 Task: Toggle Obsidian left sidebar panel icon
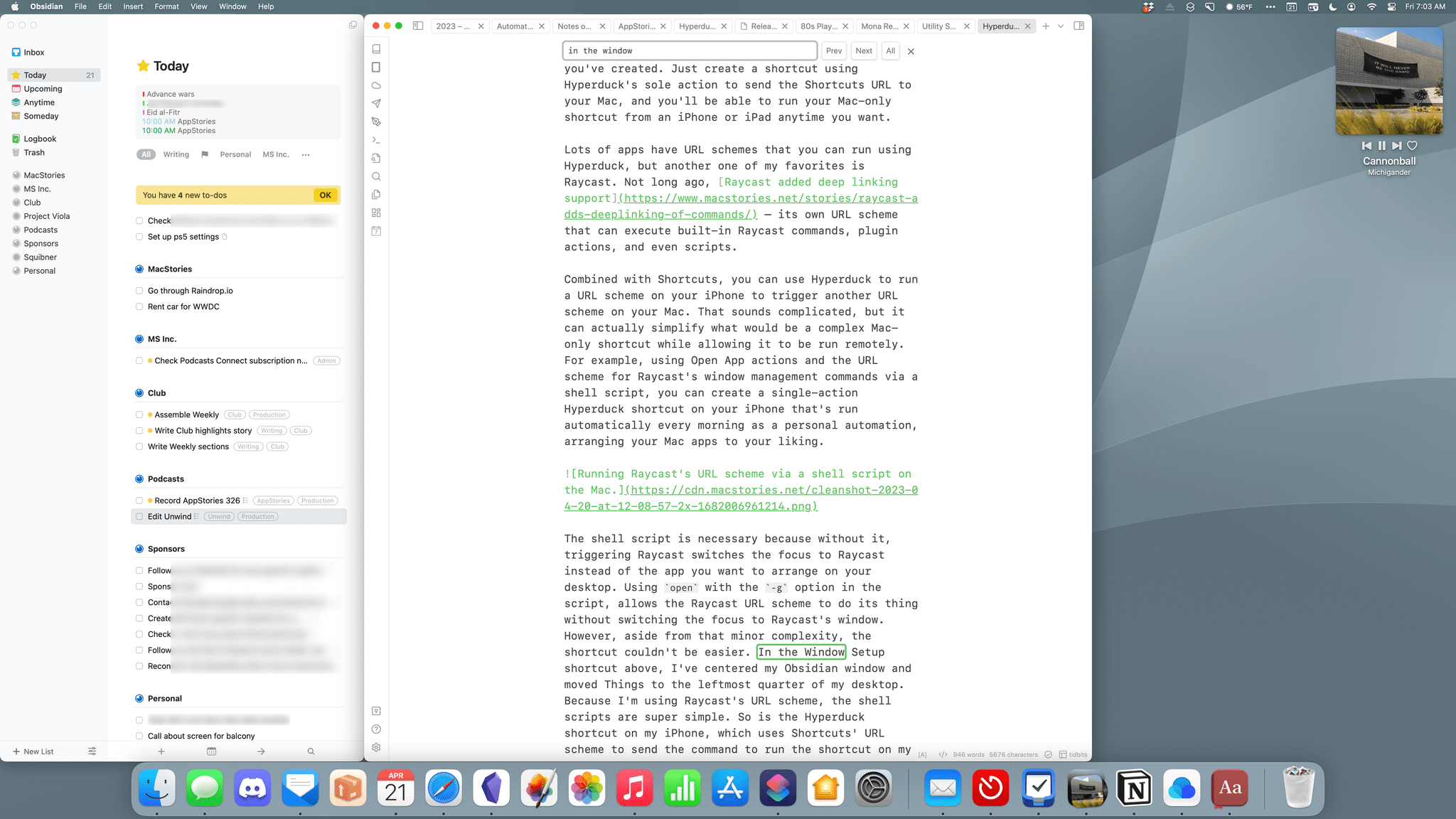(x=418, y=26)
